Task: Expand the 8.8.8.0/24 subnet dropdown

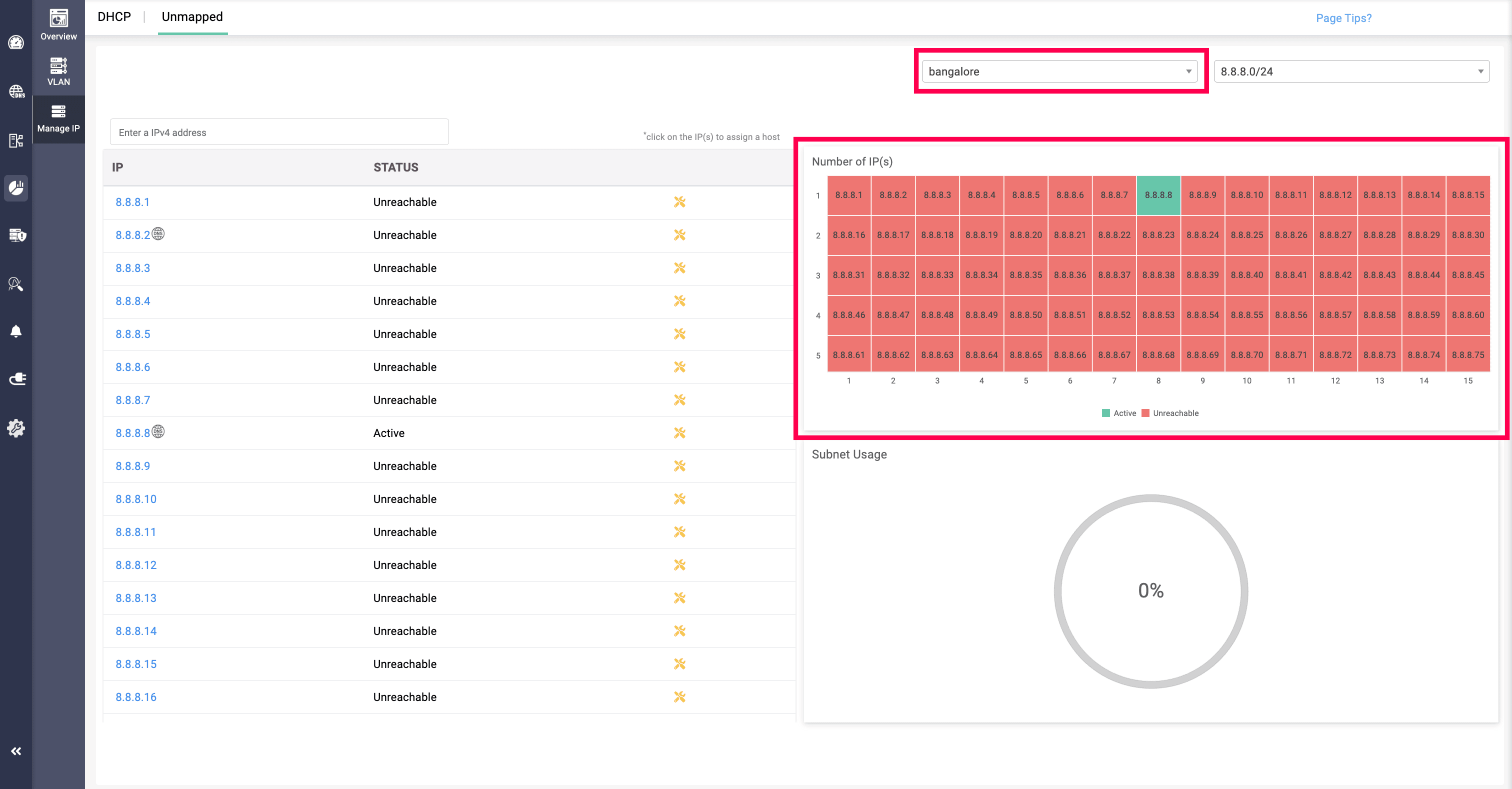Action: pos(1350,71)
